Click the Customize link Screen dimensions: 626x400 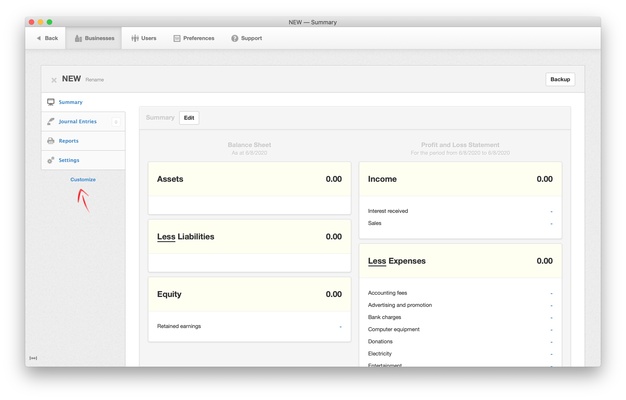pos(83,180)
